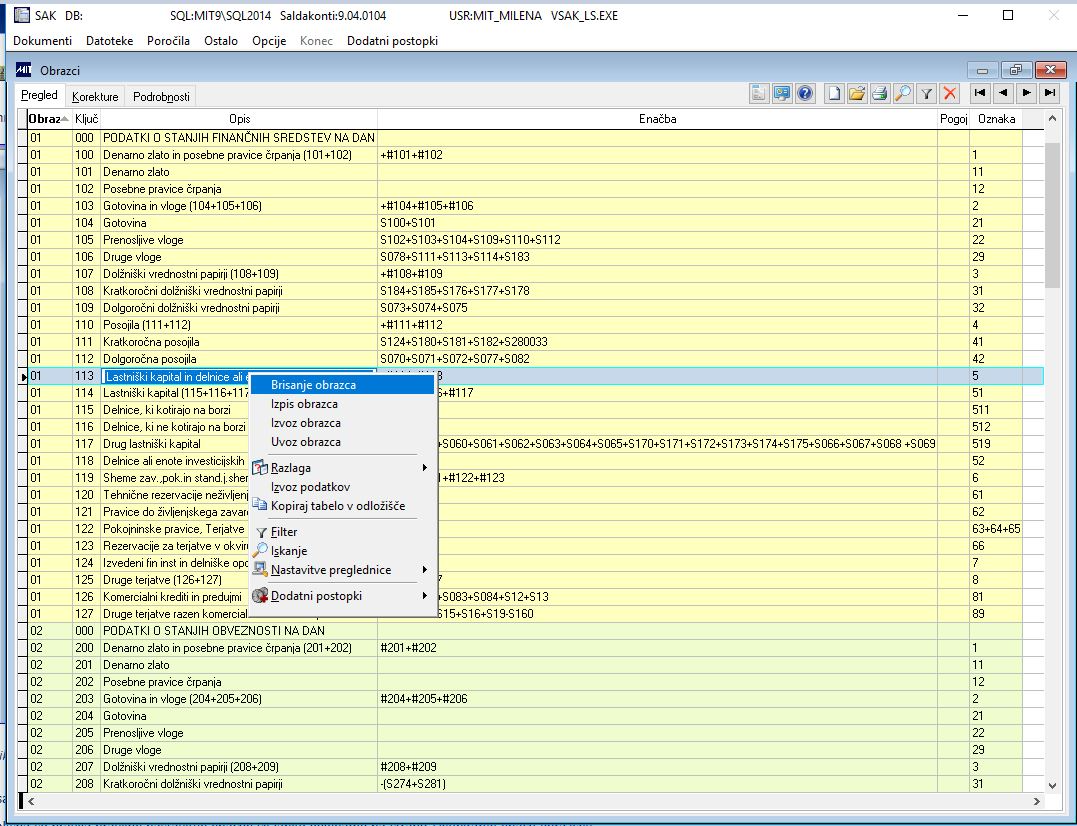Sort by the Ključ column header
The height and width of the screenshot is (826, 1077).
point(86,119)
